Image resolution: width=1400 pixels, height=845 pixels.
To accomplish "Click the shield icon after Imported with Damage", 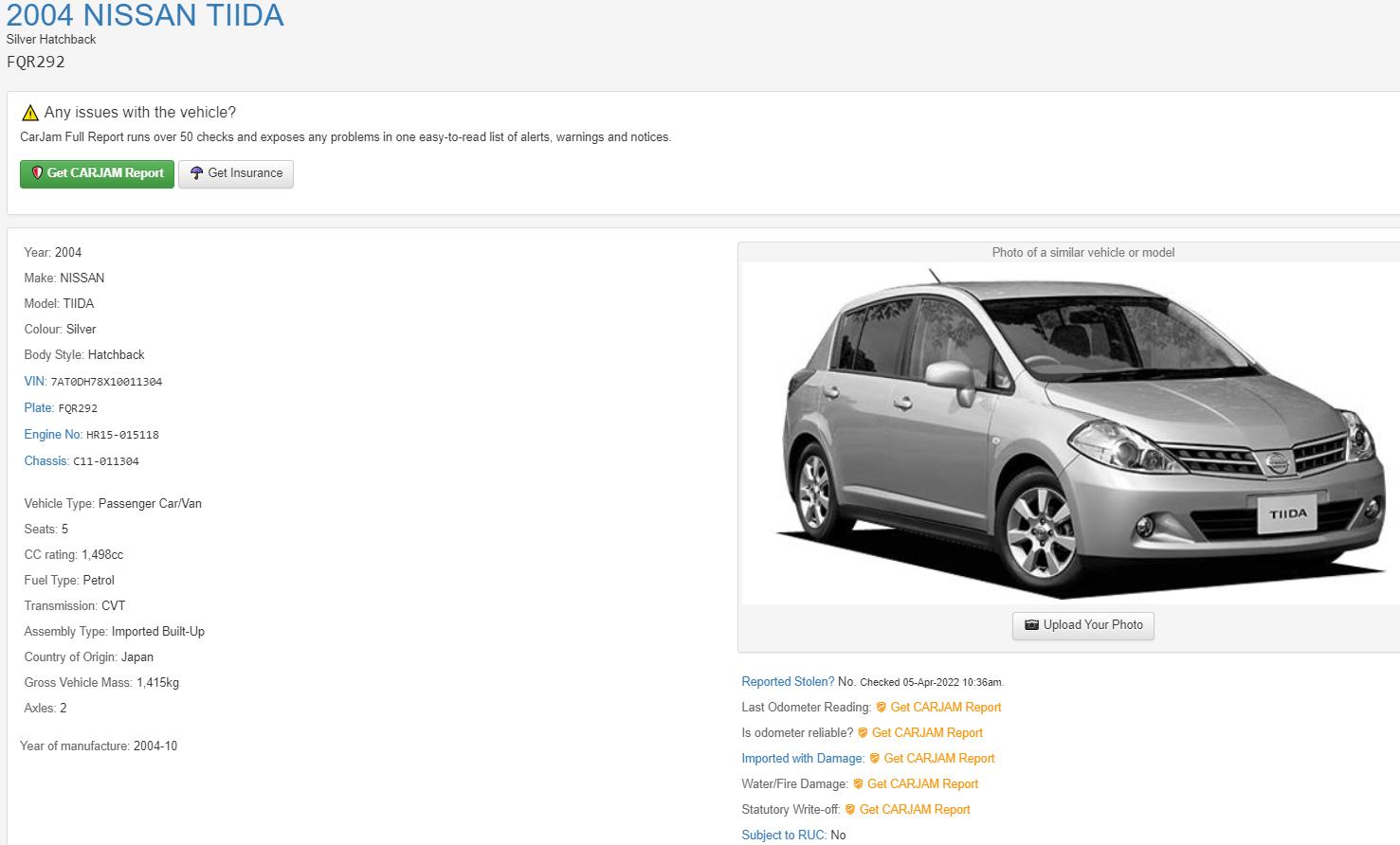I will pyautogui.click(x=874, y=758).
